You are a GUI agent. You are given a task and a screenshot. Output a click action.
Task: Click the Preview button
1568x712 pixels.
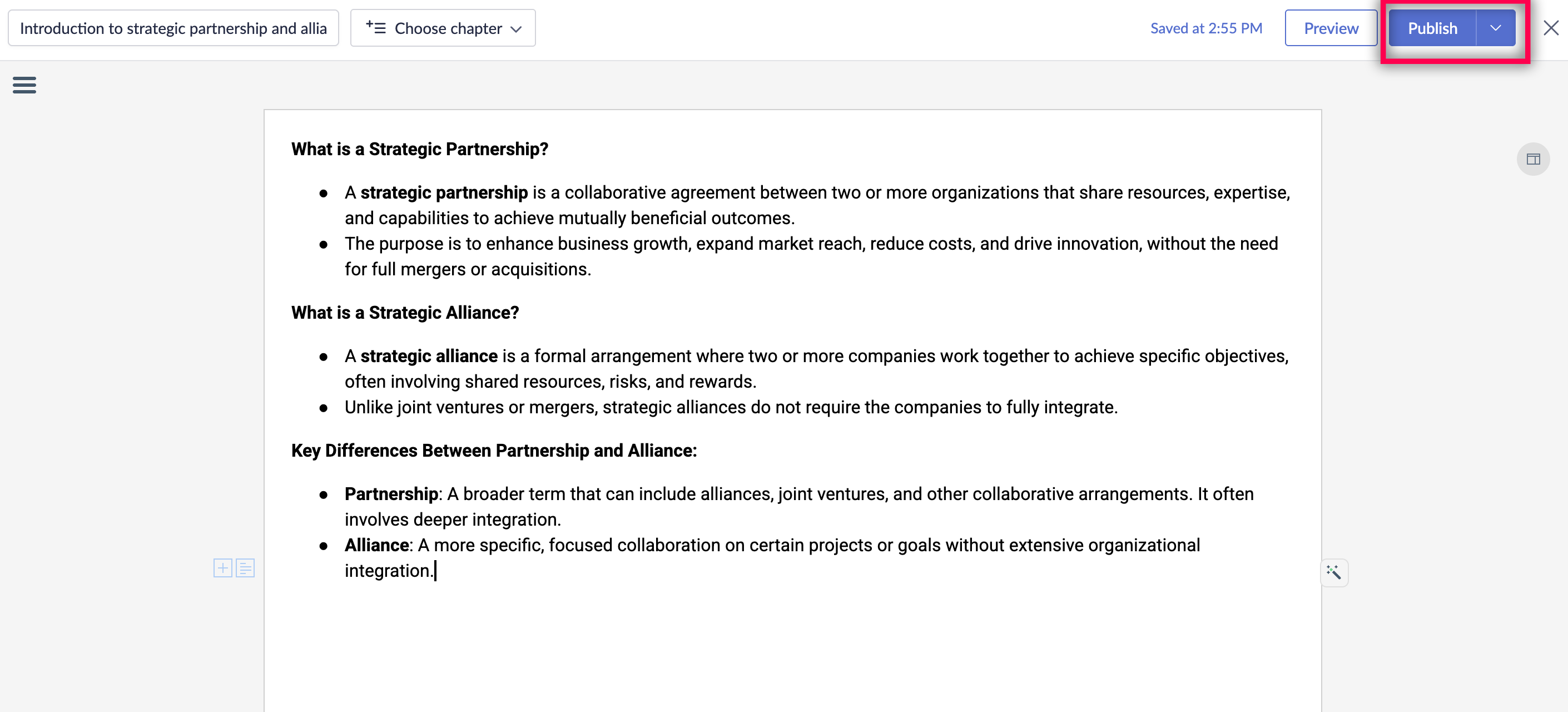(x=1331, y=28)
